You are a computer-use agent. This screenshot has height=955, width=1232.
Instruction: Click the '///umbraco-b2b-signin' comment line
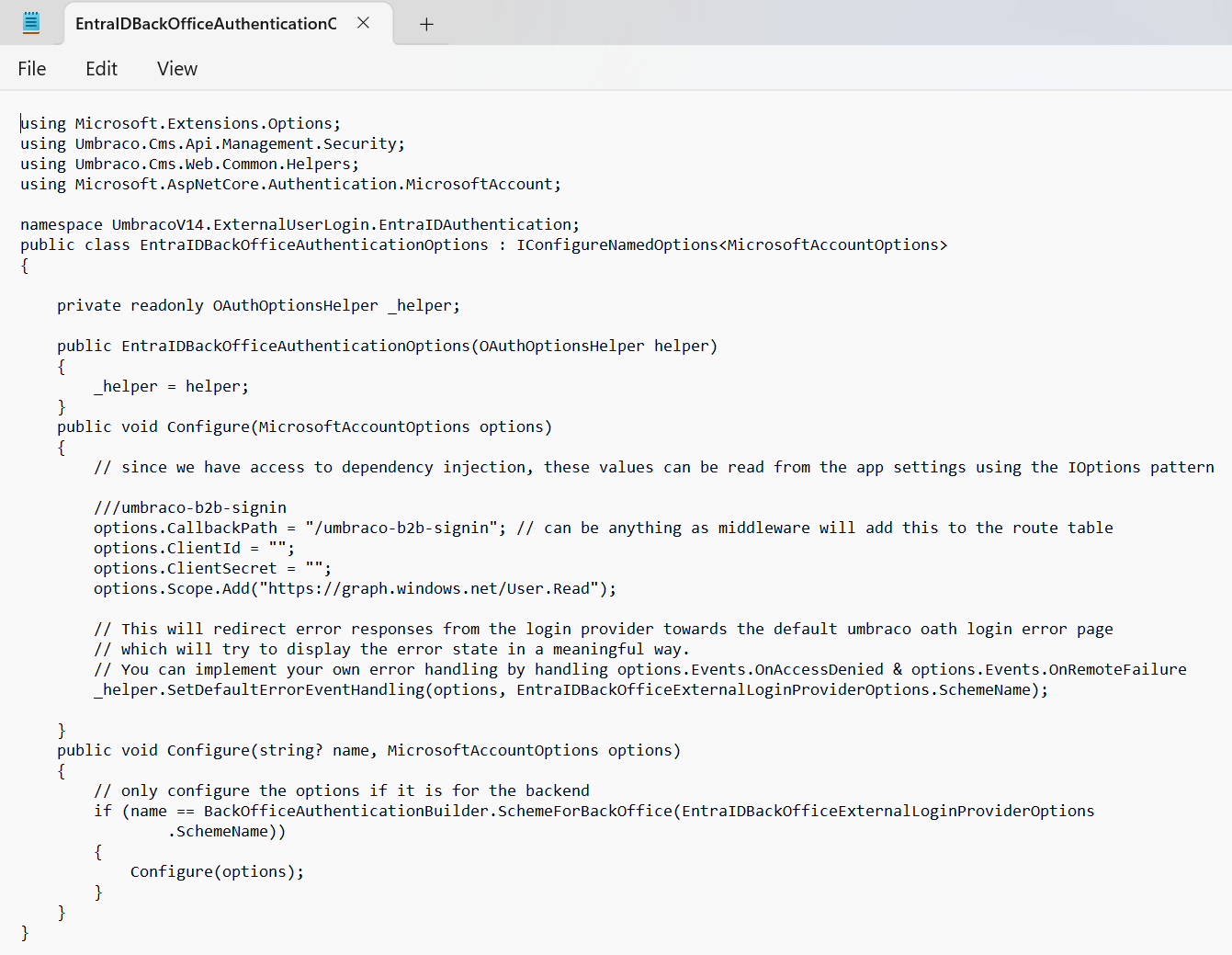tap(190, 507)
